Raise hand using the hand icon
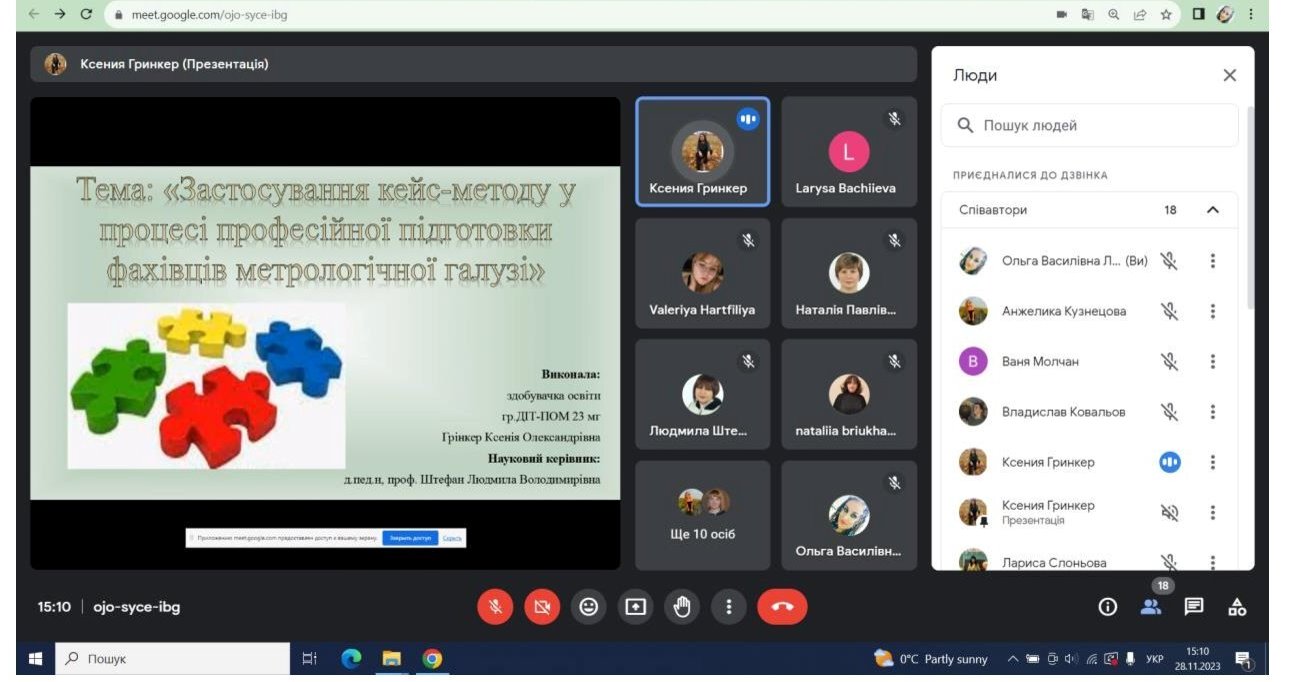 (682, 607)
